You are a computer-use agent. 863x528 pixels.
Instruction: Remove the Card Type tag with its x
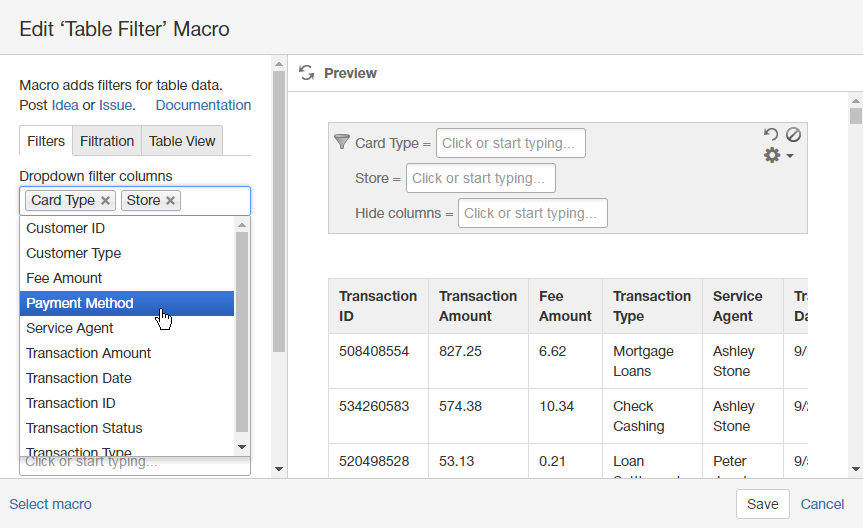point(106,201)
